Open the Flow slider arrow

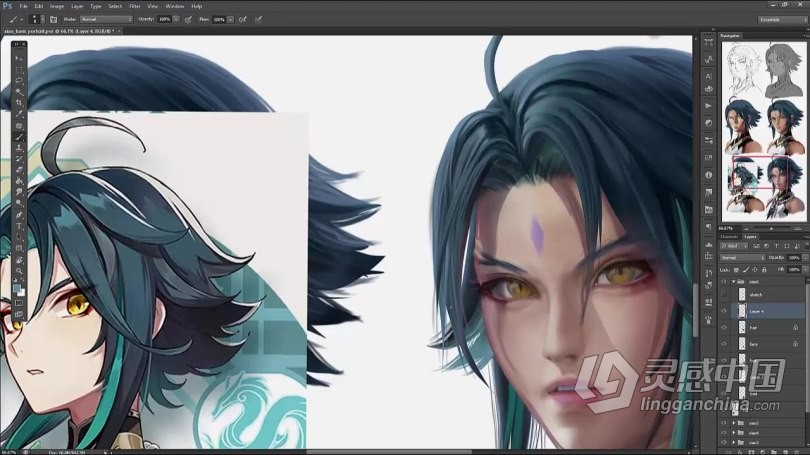coord(230,20)
